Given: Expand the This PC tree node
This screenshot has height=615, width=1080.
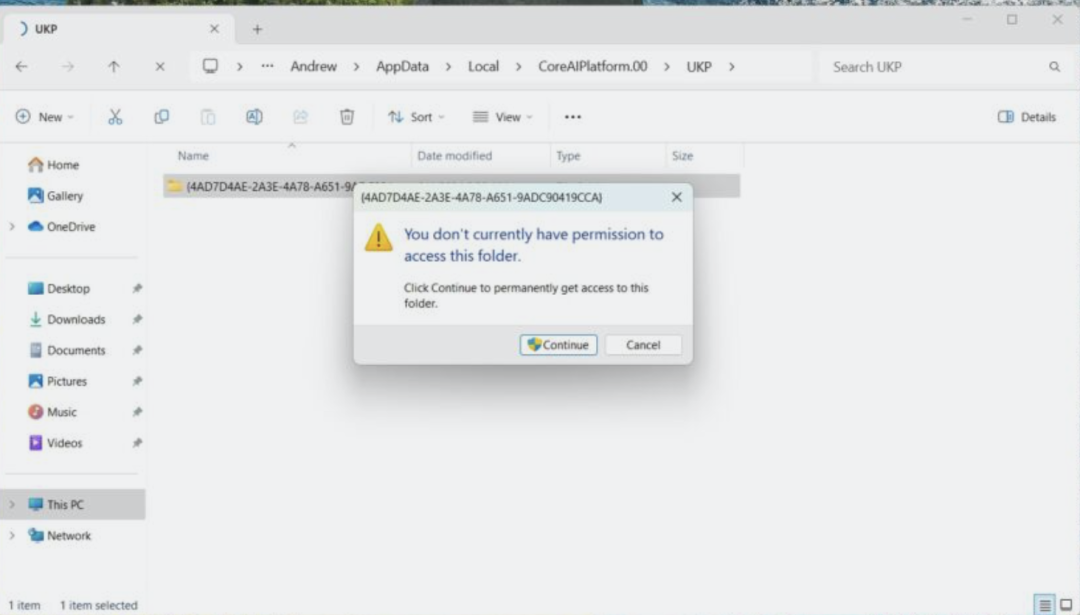Looking at the screenshot, I should (12, 504).
